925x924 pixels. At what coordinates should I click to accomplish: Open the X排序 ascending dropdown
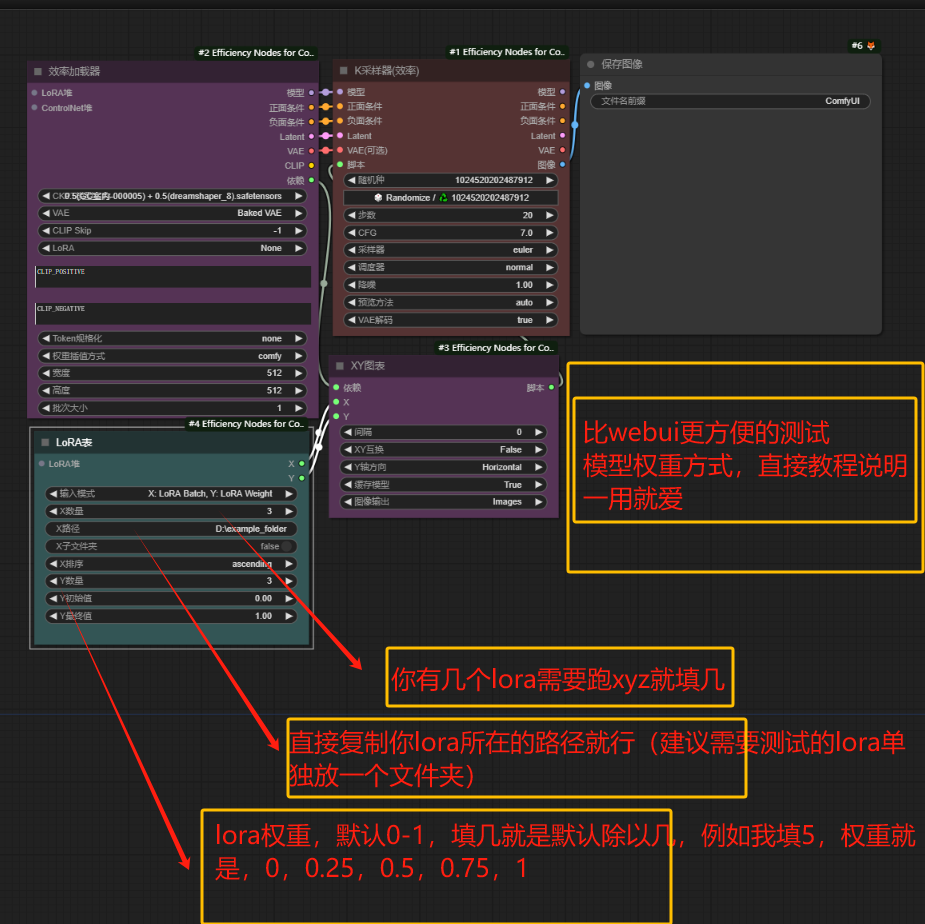171,563
